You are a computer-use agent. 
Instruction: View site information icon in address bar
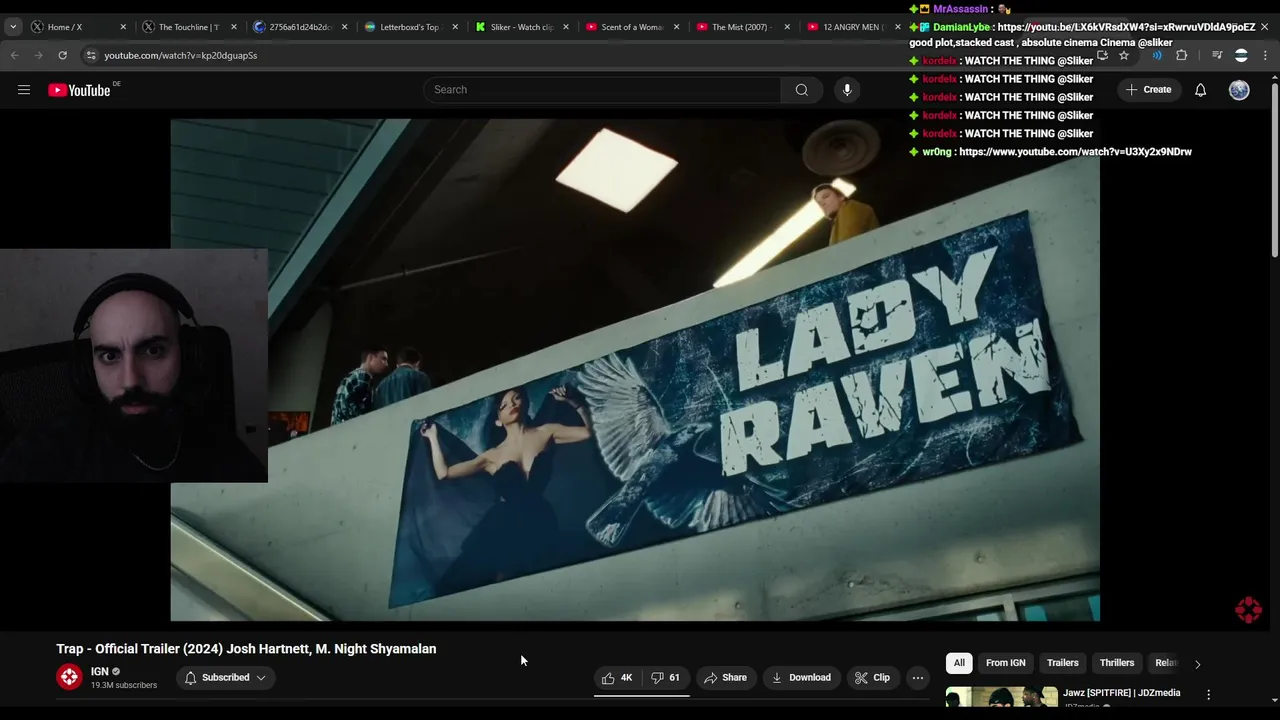pyautogui.click(x=91, y=55)
